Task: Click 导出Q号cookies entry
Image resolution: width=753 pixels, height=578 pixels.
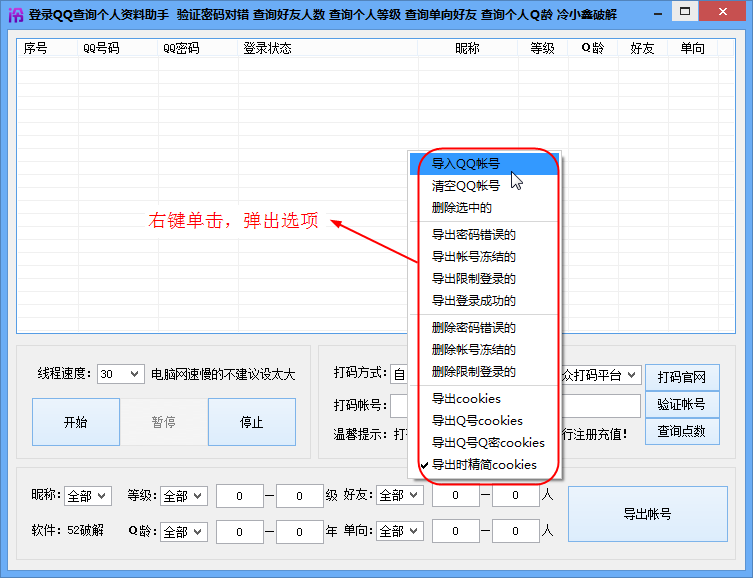Action: point(484,421)
